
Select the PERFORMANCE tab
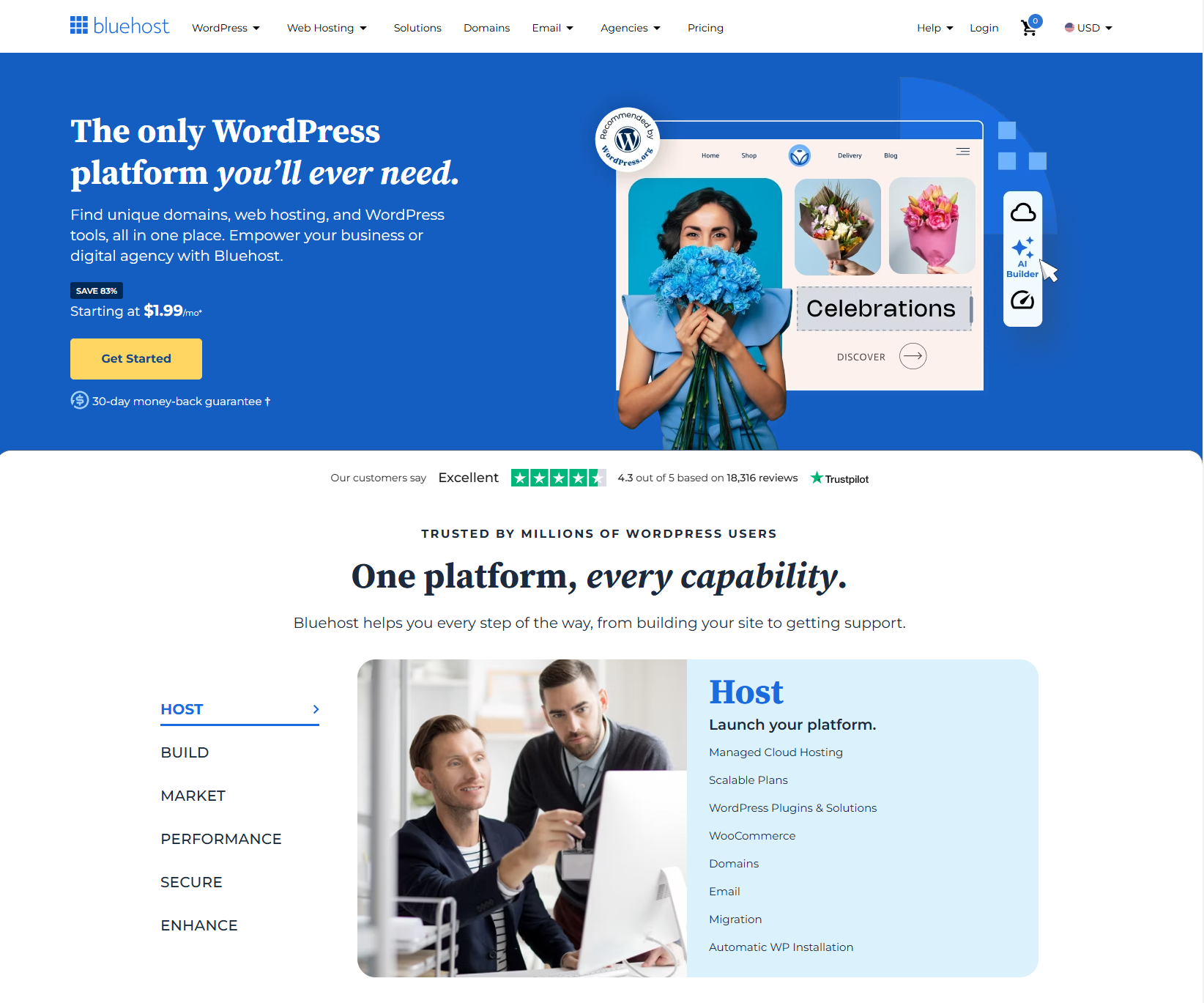(221, 839)
